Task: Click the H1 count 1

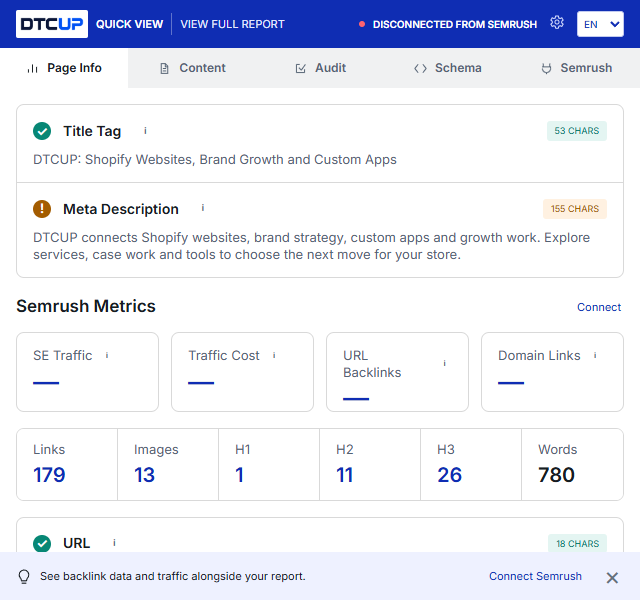Action: click(240, 475)
